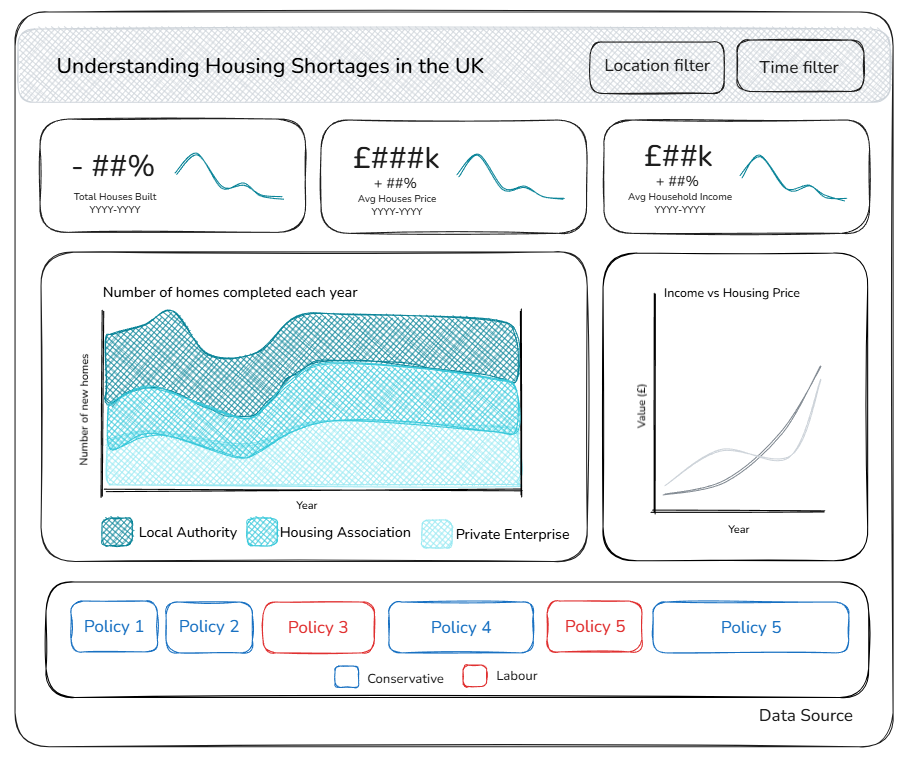This screenshot has width=909, height=757.
Task: Open the Time filter
Action: (799, 67)
